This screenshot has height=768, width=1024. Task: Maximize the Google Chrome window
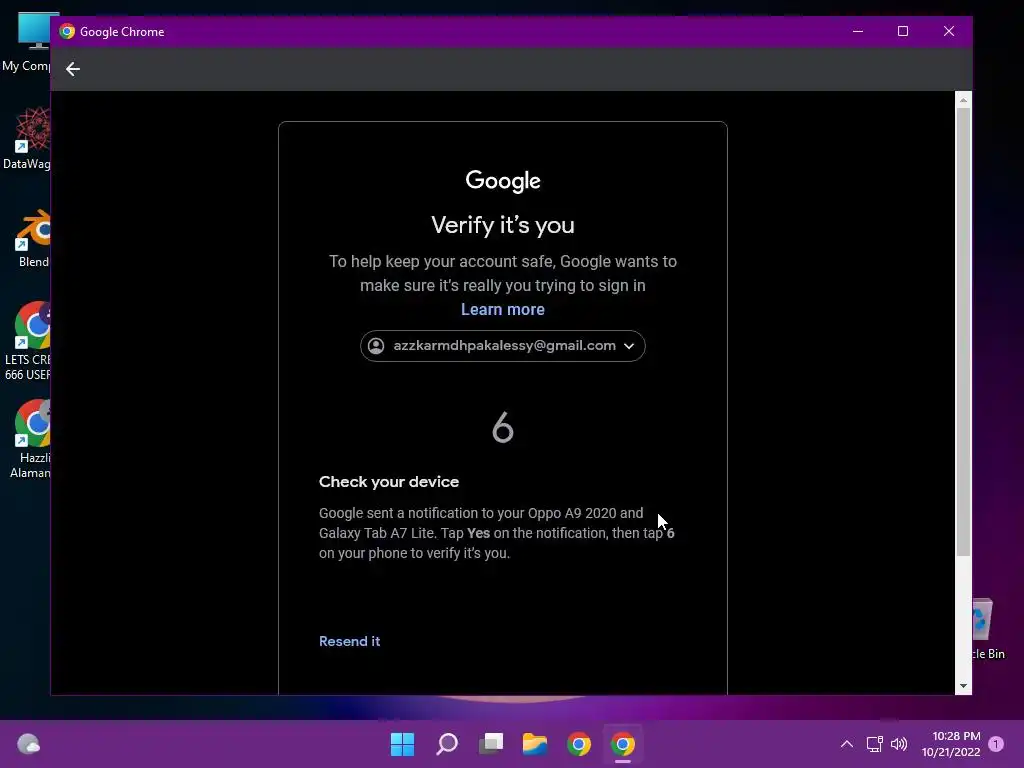(x=903, y=31)
